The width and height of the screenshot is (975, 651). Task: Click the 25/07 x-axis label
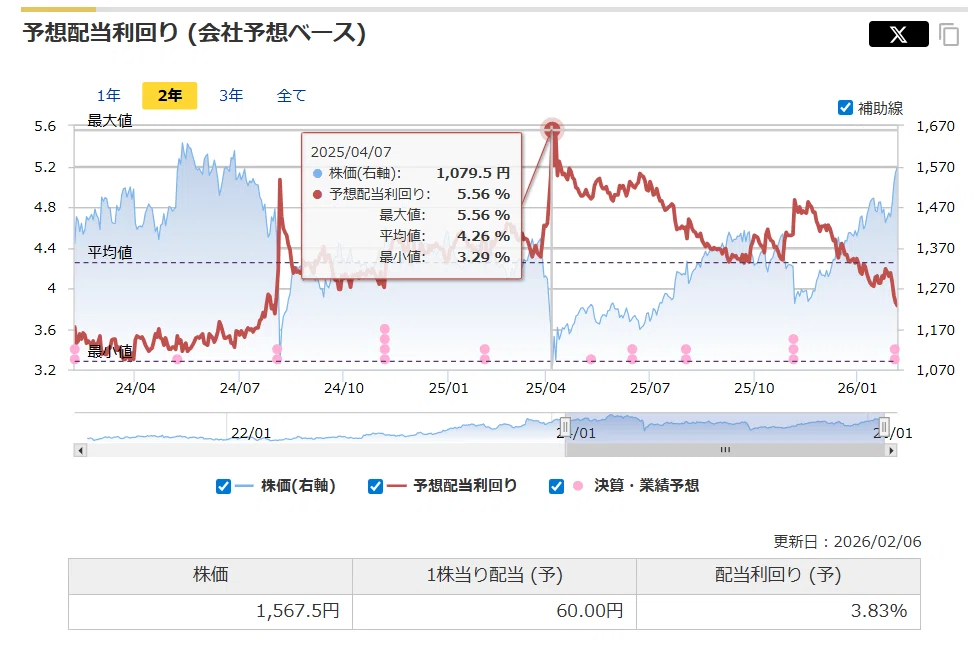[650, 389]
